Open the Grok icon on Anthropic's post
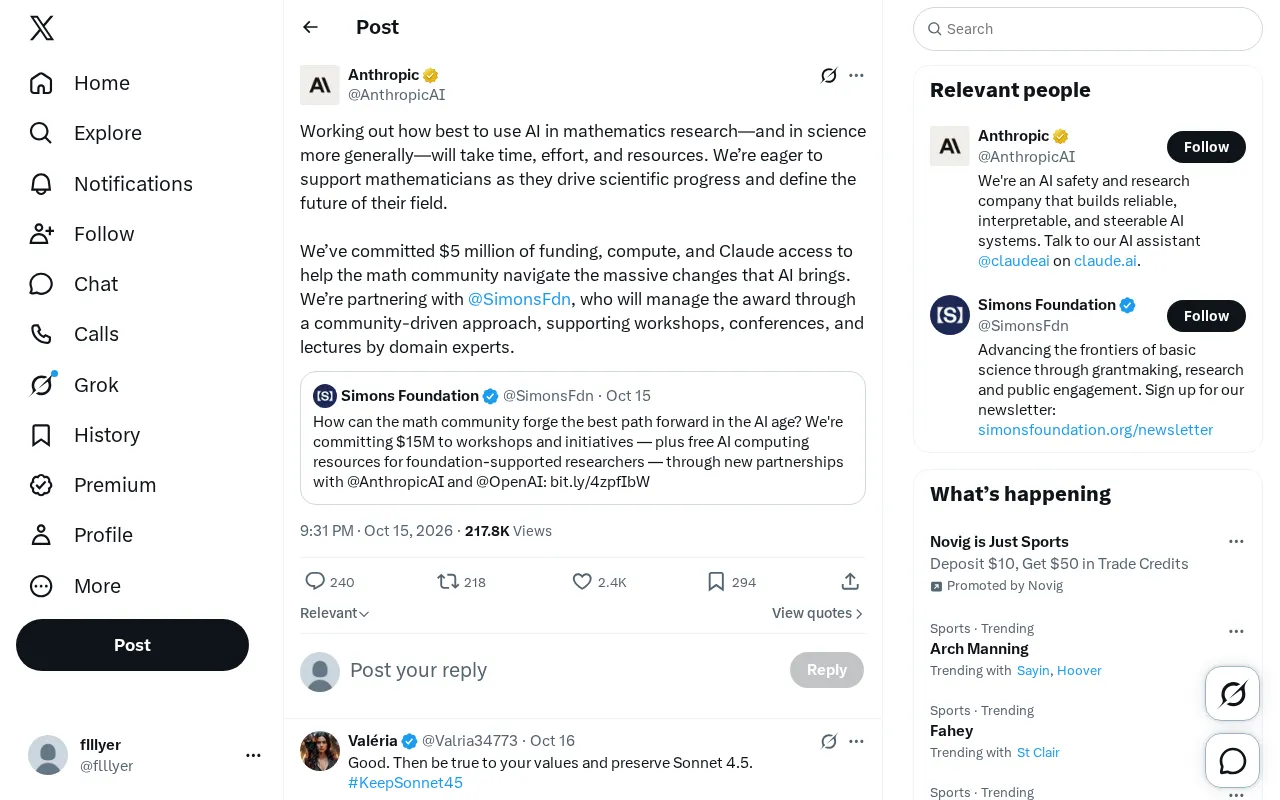1280x800 pixels. (x=828, y=75)
